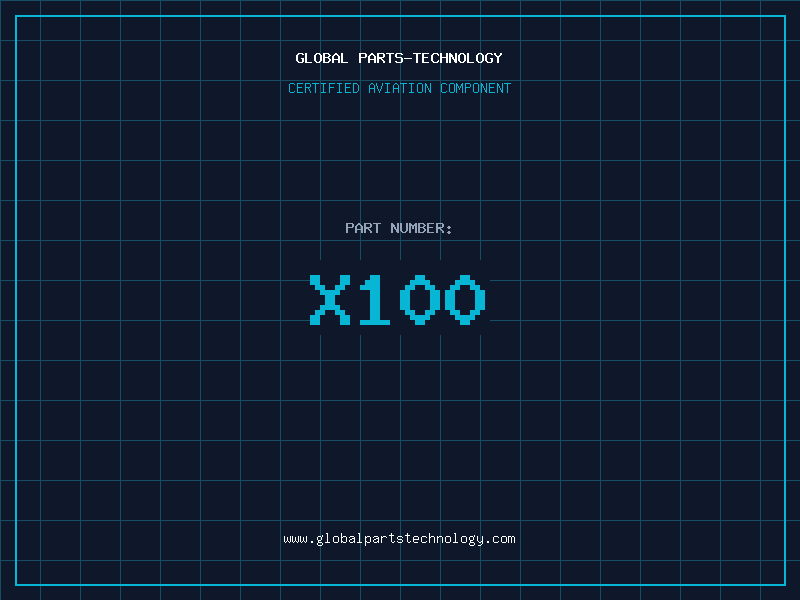Click the first zero in X100

pyautogui.click(x=420, y=299)
